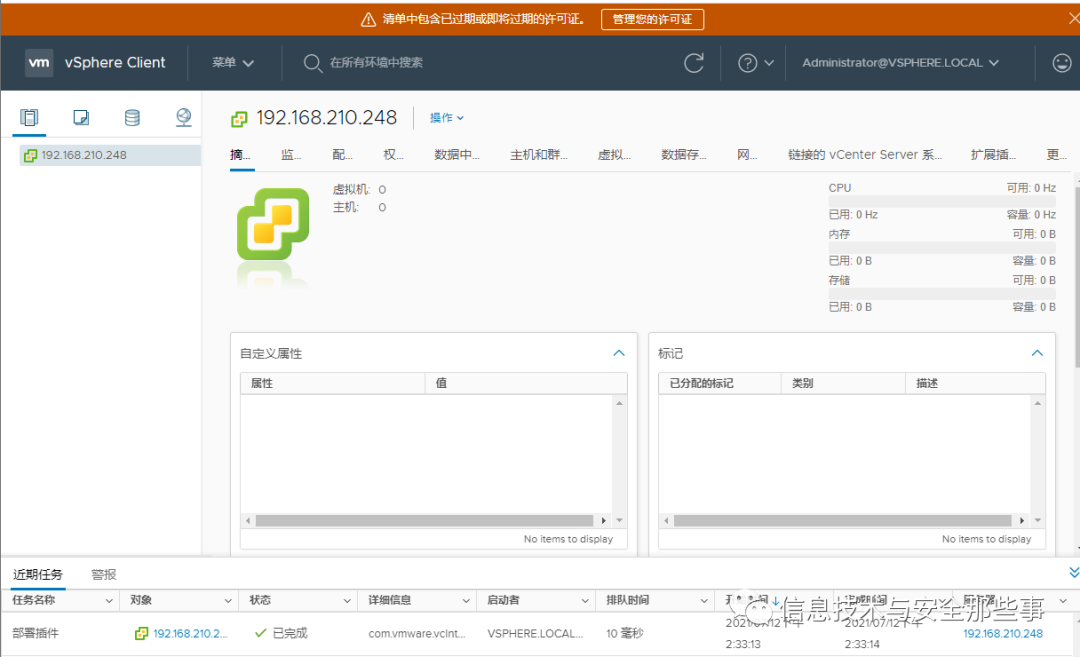Switch to the 权限 permissions tab
The height and width of the screenshot is (657, 1080).
point(393,155)
